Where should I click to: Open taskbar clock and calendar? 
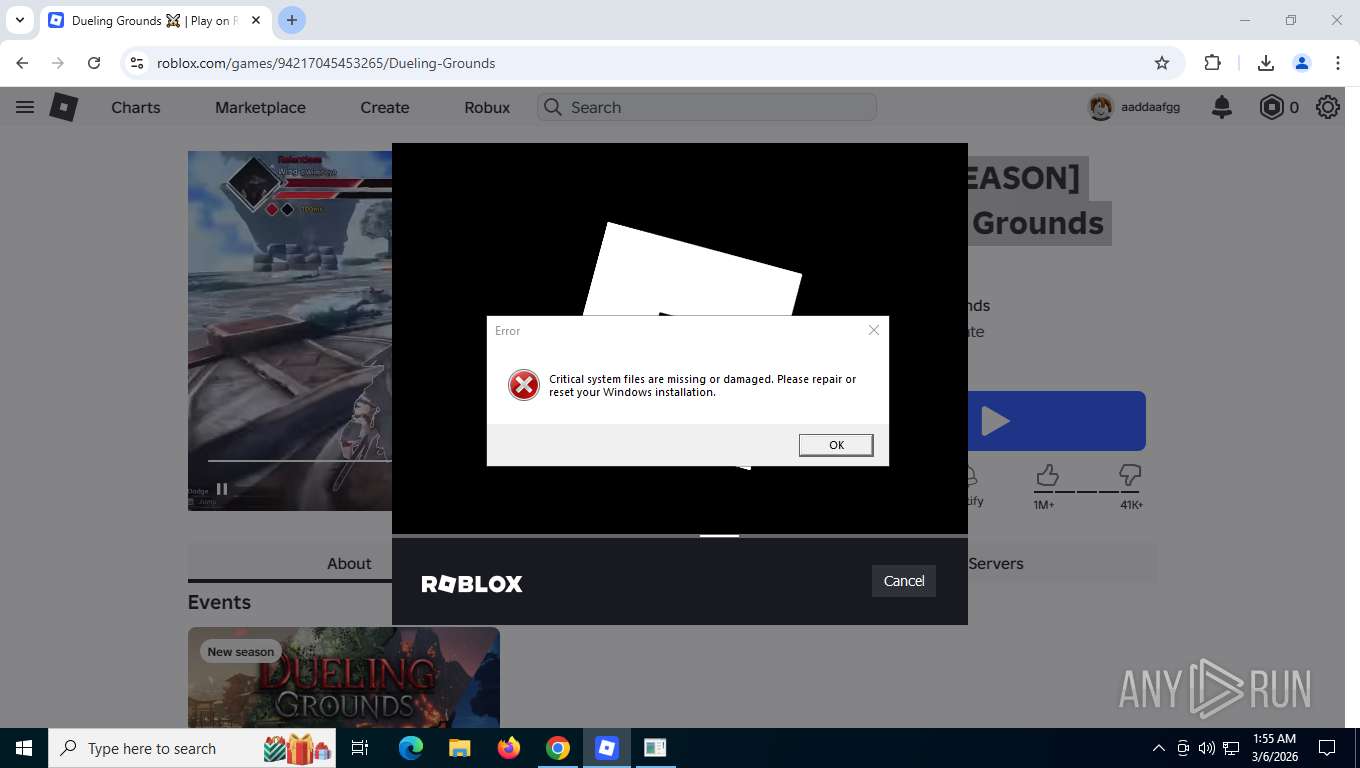click(1274, 748)
